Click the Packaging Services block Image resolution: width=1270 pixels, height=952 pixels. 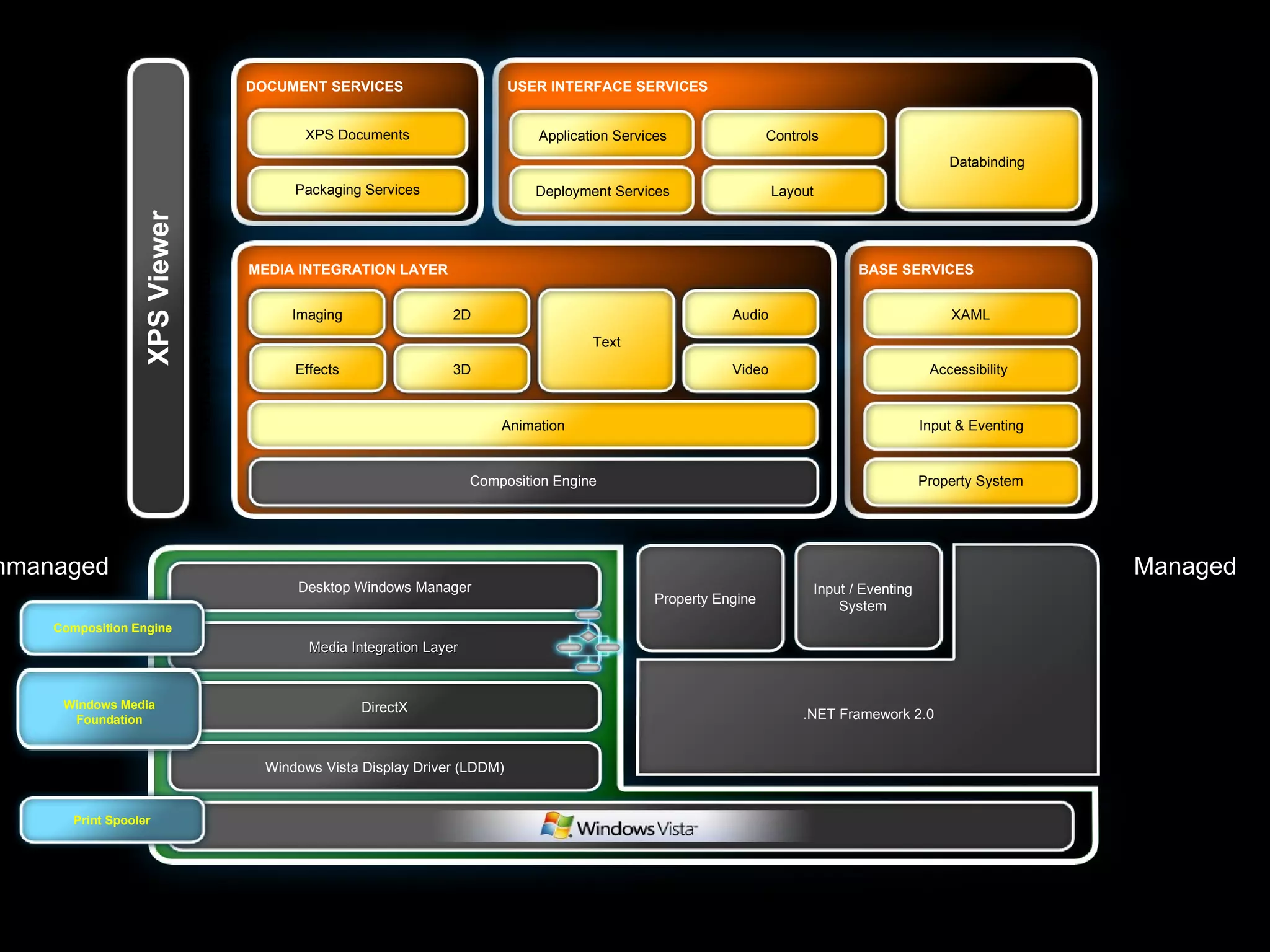[x=357, y=190]
